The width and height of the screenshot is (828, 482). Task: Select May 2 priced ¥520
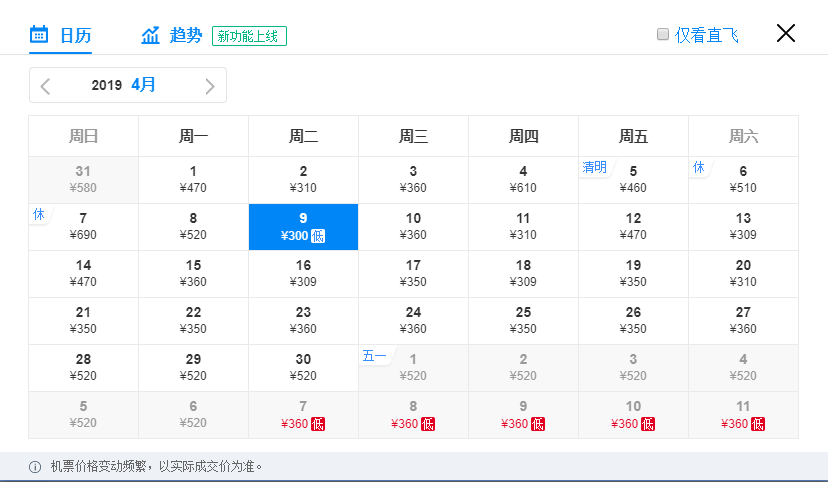click(x=523, y=368)
